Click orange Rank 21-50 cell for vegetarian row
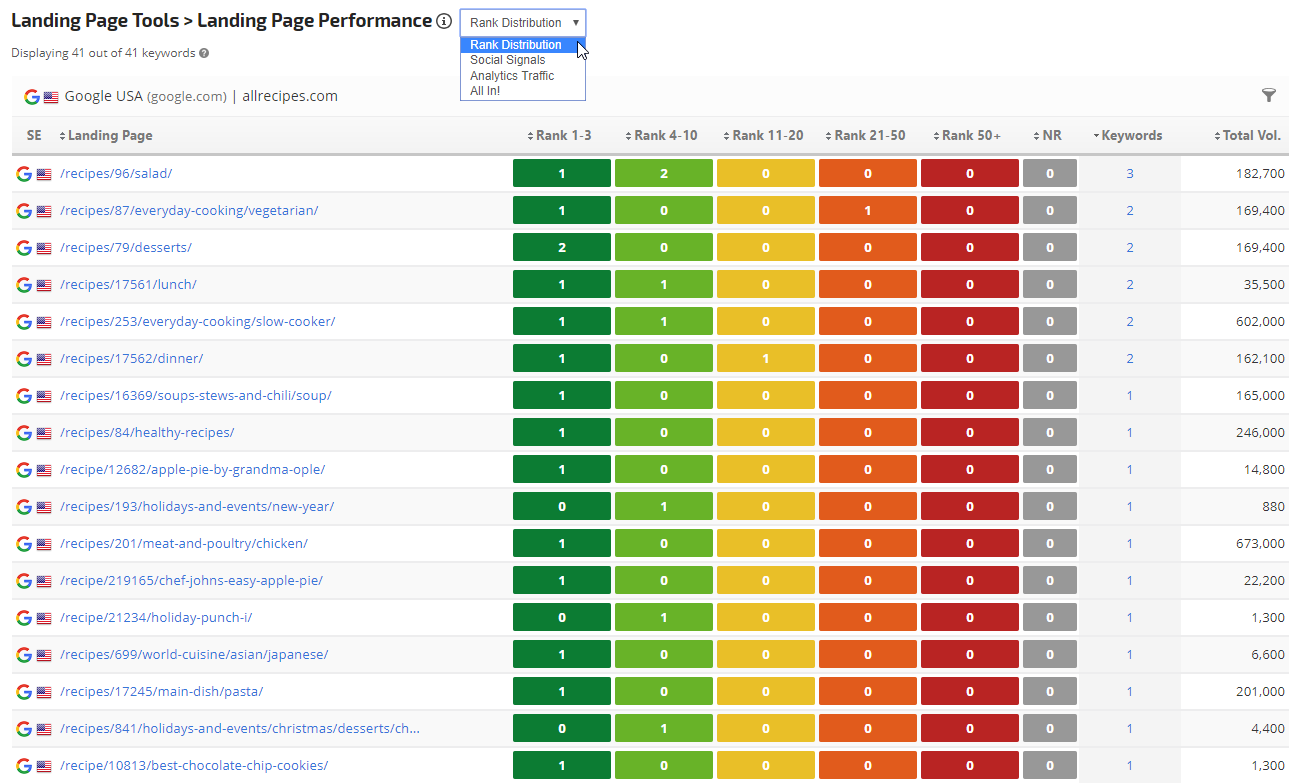1303x783 pixels. point(867,211)
